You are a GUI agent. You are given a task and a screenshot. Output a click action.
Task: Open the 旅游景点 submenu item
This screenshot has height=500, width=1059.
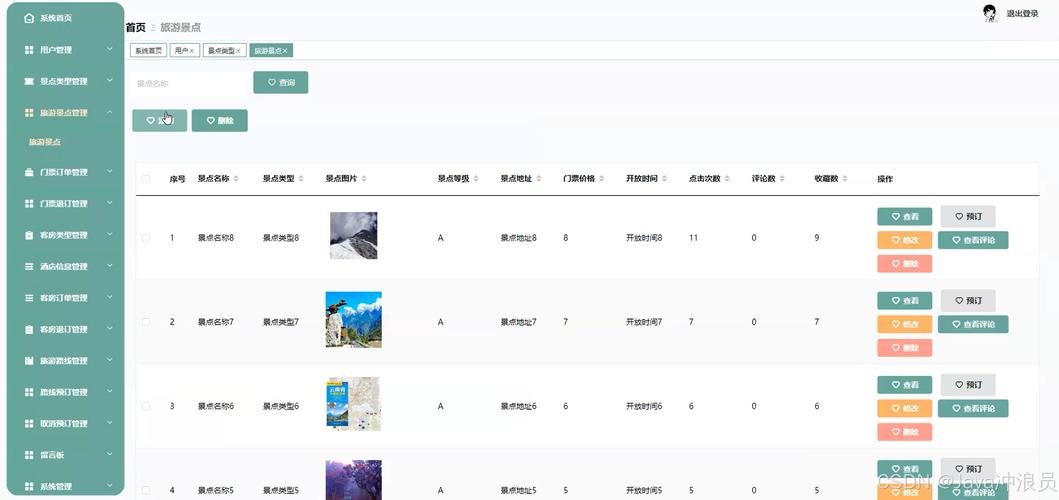click(45, 143)
